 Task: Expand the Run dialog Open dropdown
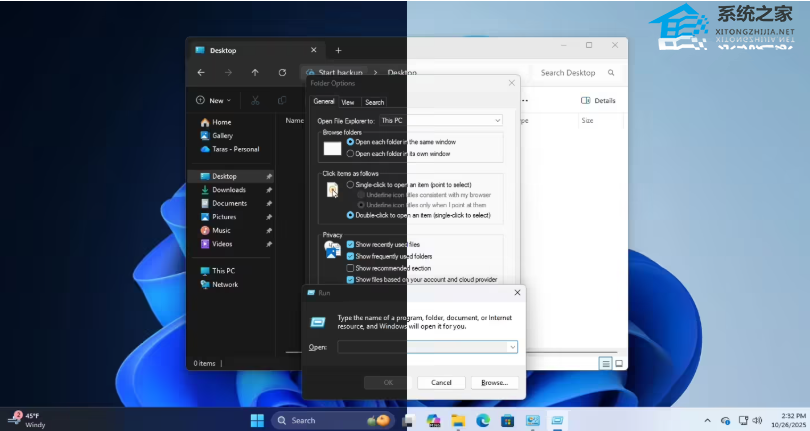tap(512, 347)
